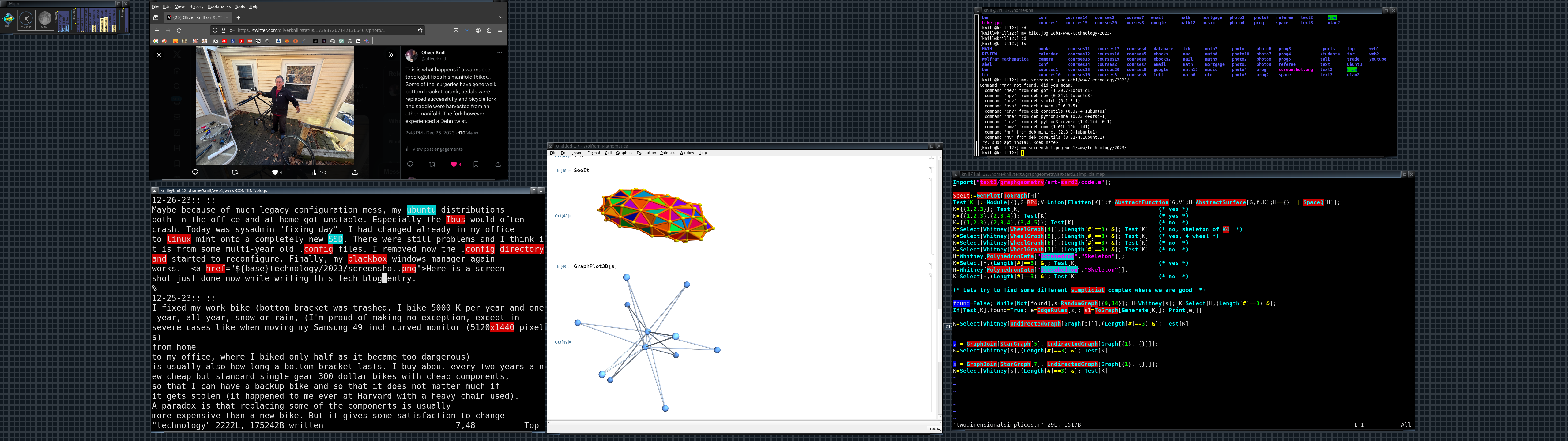Open the list all tabs dropdown arrow

pos(501,18)
